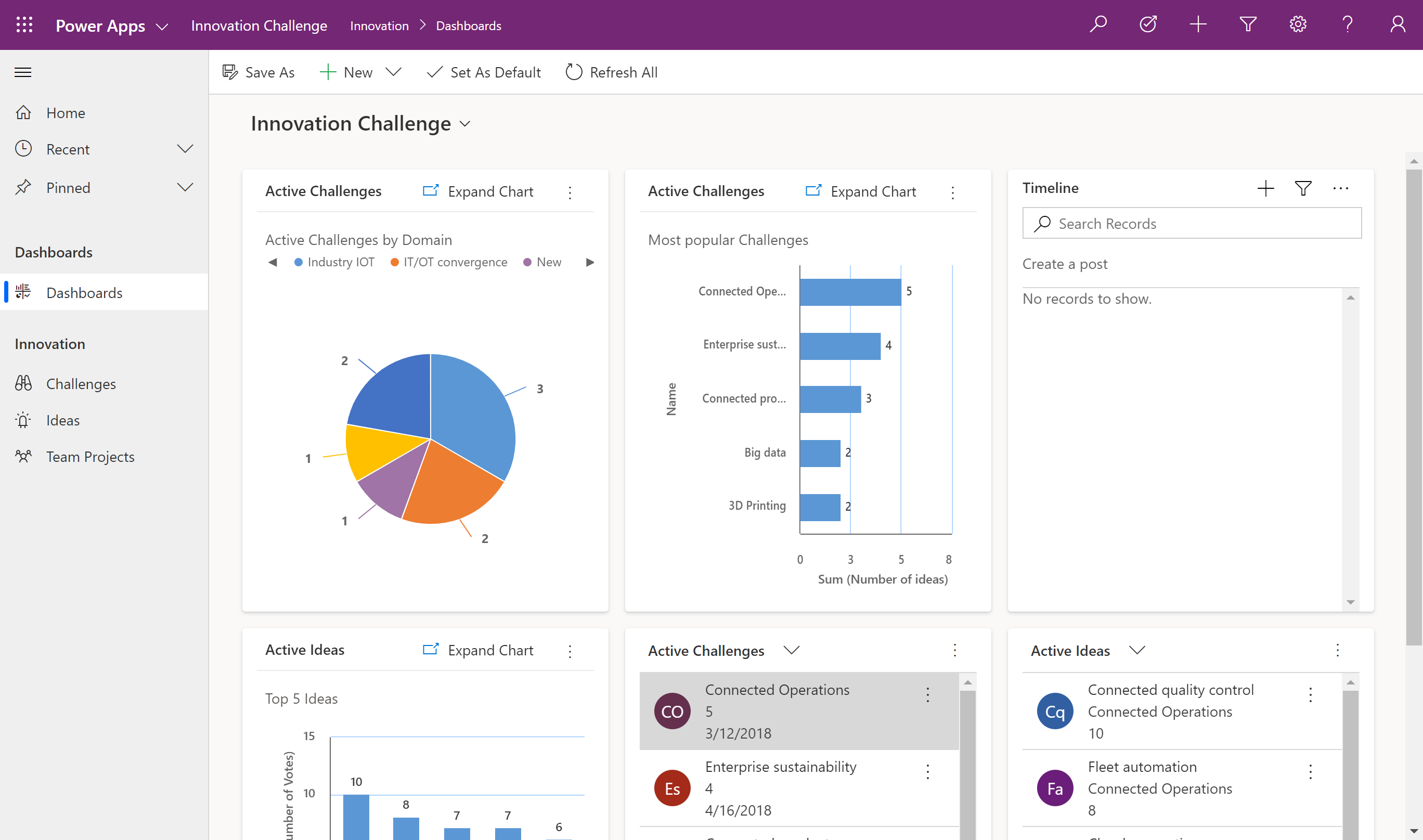Viewport: 1423px width, 840px height.
Task: Click New button in toolbar
Action: [x=358, y=71]
